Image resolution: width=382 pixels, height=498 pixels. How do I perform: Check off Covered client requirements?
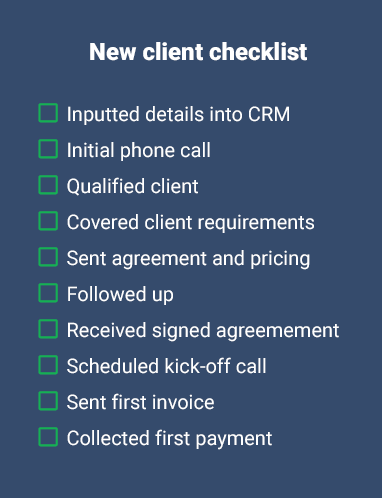[48, 221]
